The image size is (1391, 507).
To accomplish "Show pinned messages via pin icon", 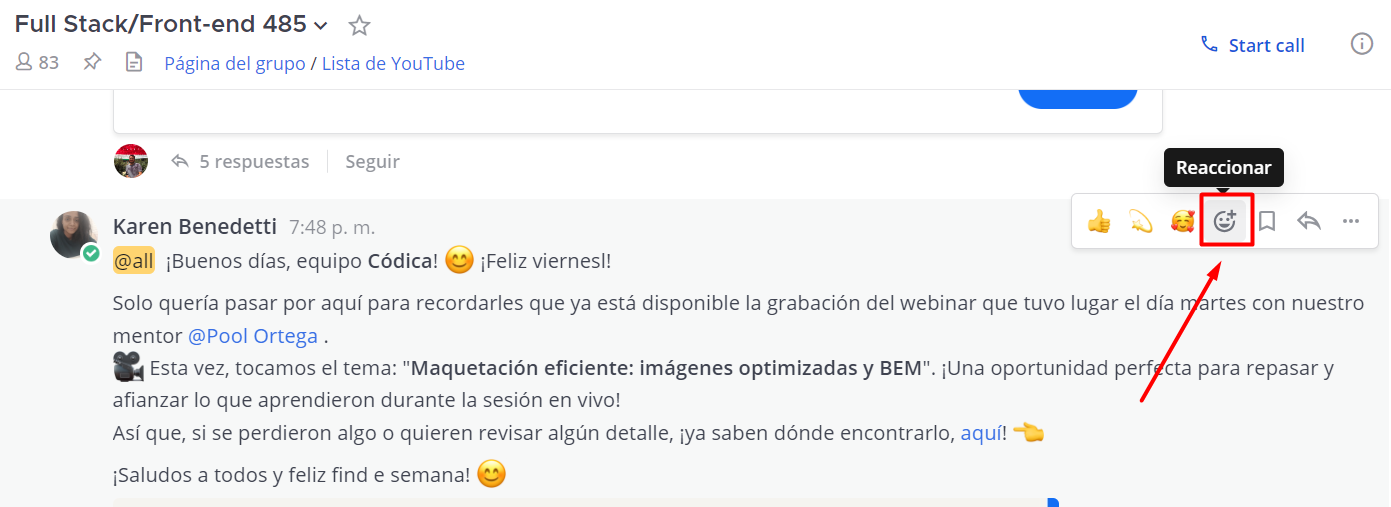I will point(92,63).
